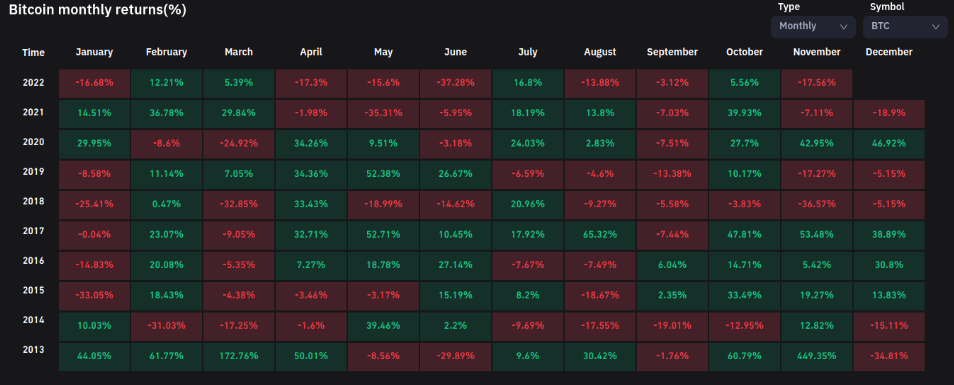
Task: Click the chevron arrow in Monthly dropdown
Action: click(x=843, y=27)
